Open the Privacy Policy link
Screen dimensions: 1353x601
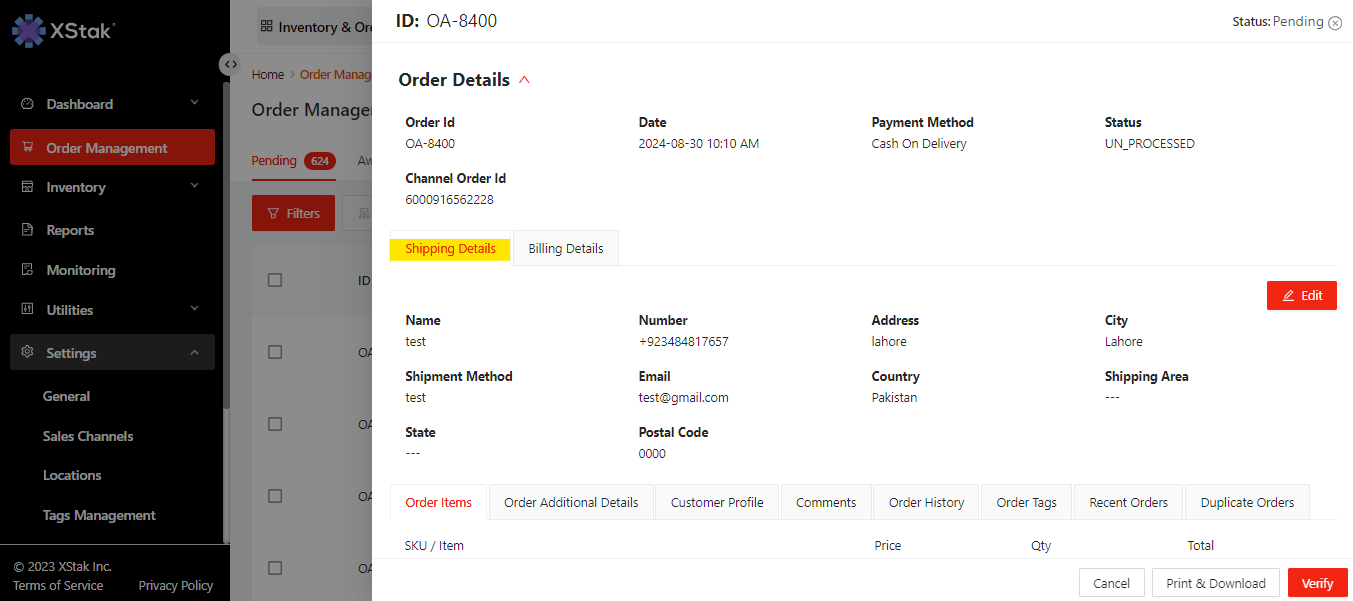click(x=175, y=585)
